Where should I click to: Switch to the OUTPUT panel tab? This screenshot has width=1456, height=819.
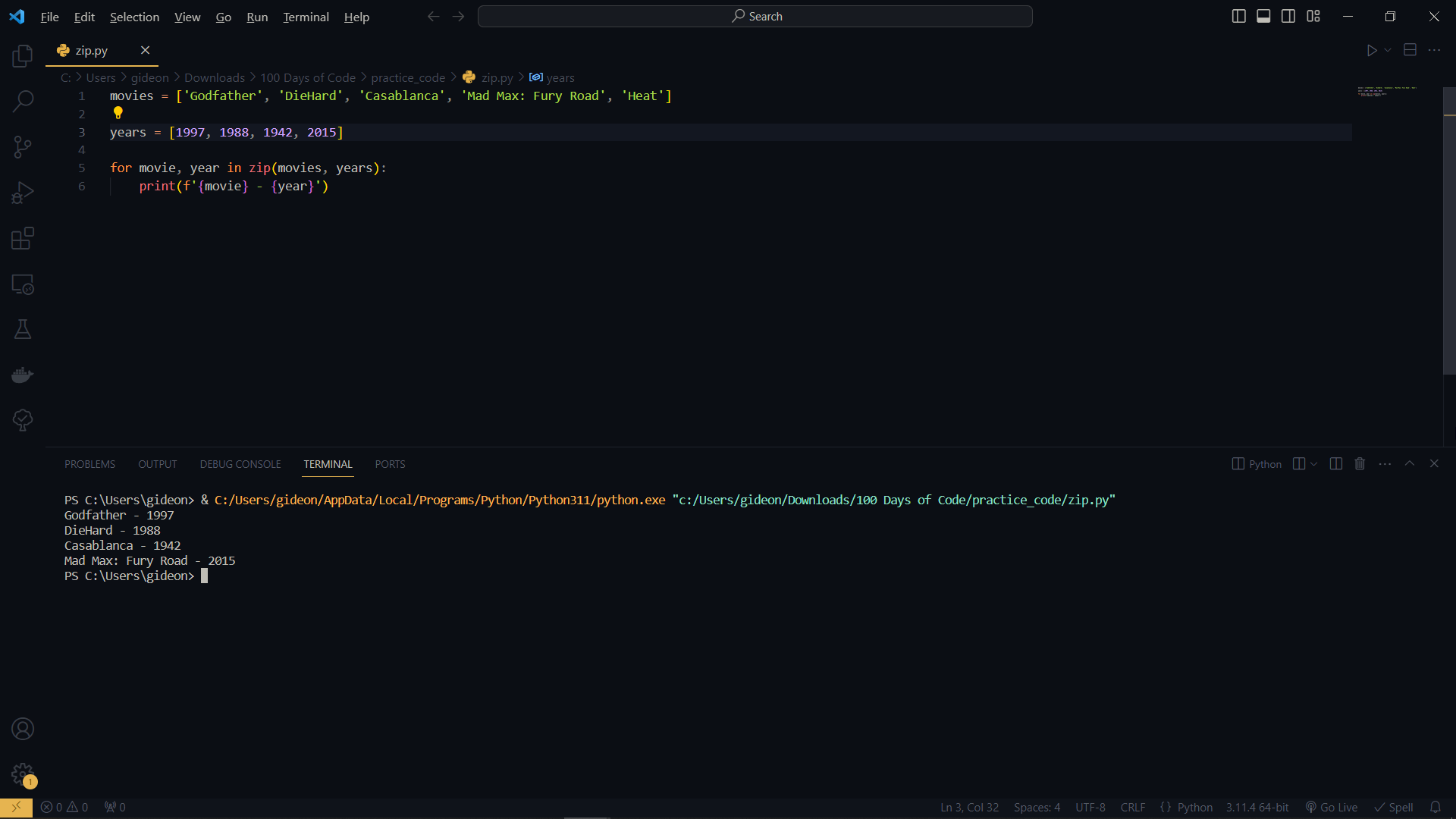(157, 464)
